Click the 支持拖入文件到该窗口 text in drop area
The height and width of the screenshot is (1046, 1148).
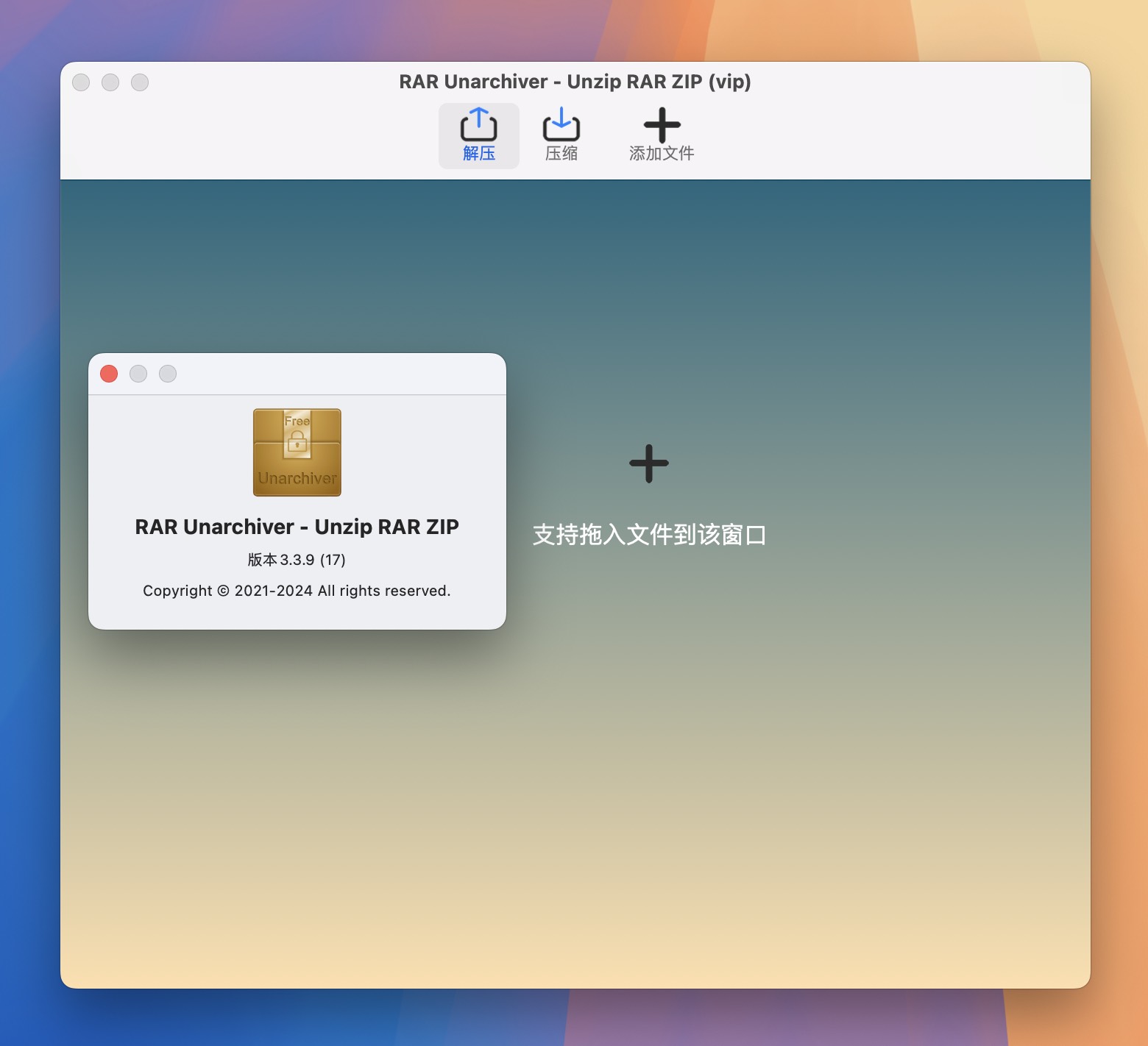click(x=649, y=535)
